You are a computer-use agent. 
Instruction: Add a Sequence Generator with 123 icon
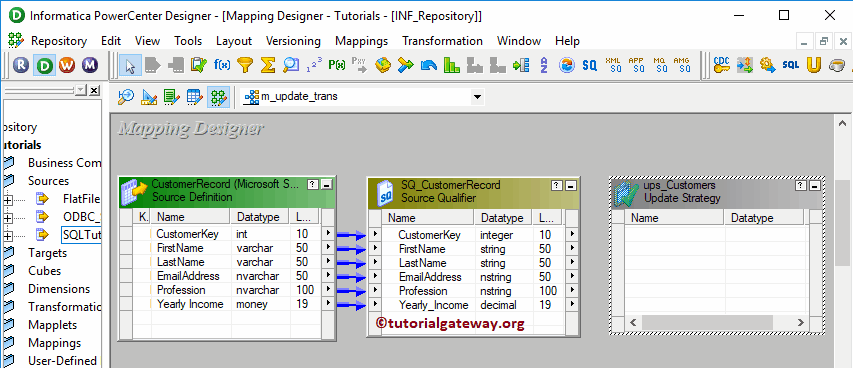[314, 65]
